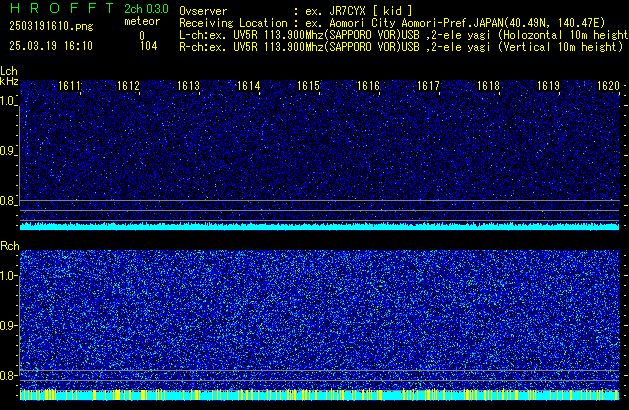Click the 'kHz' axis unit label
Viewport: 629px width, 410px height.
point(9,81)
